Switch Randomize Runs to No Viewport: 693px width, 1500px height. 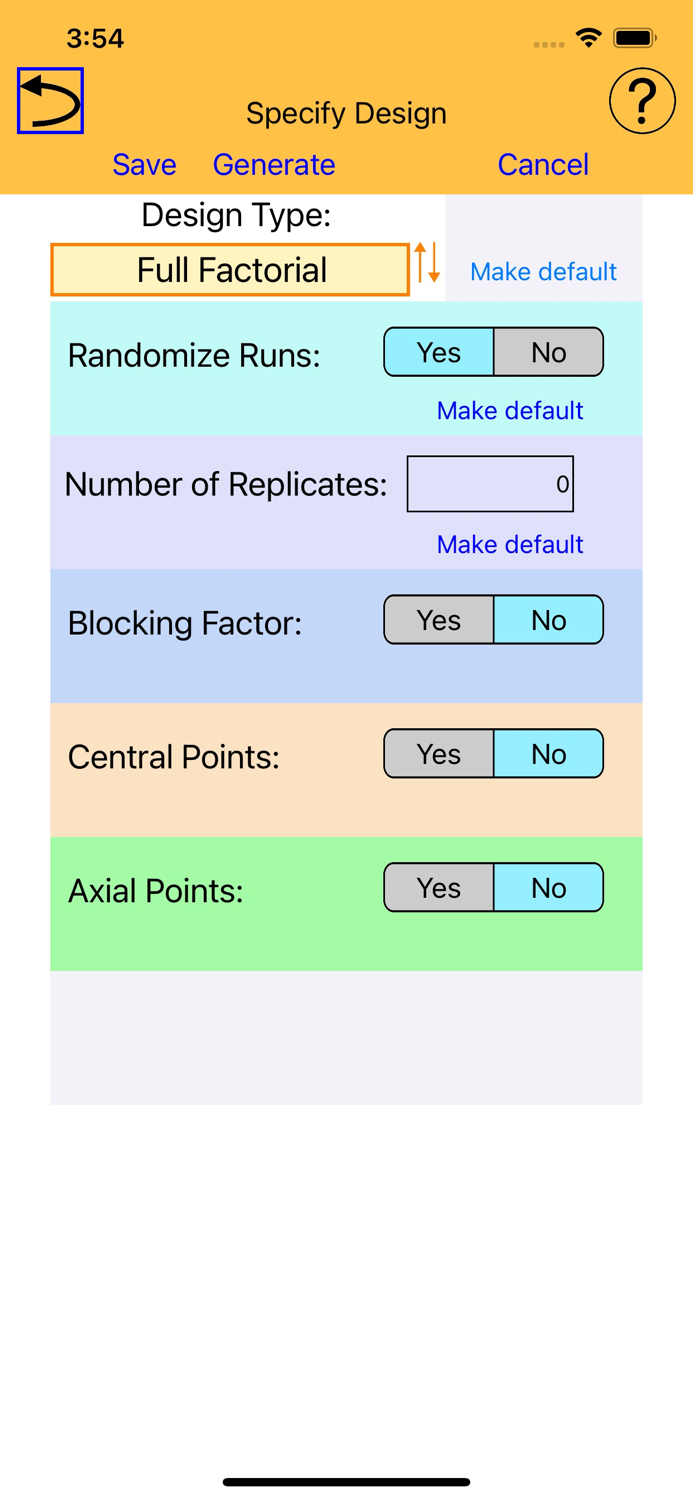coord(548,352)
